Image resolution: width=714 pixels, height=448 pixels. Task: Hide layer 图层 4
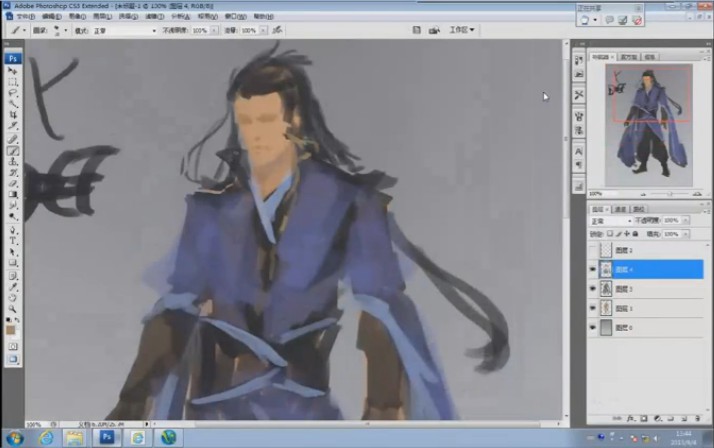pos(592,270)
